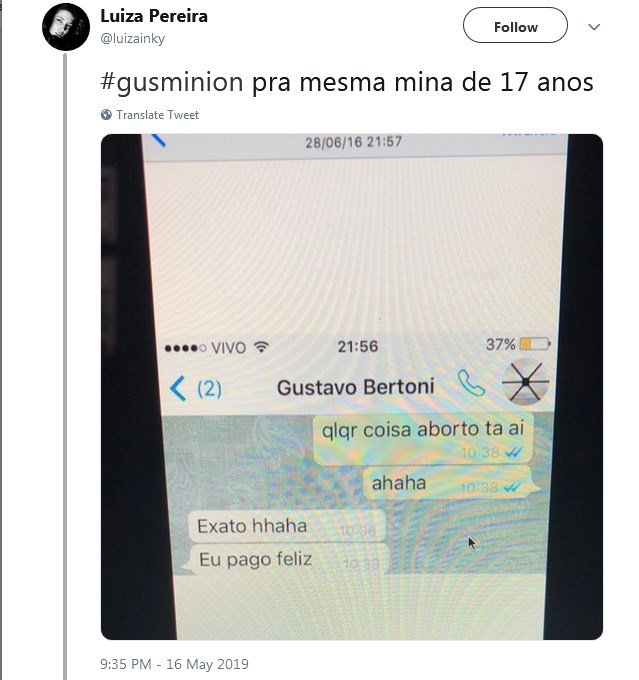Open the #gusminion hashtag
639x680 pixels.
click(172, 82)
